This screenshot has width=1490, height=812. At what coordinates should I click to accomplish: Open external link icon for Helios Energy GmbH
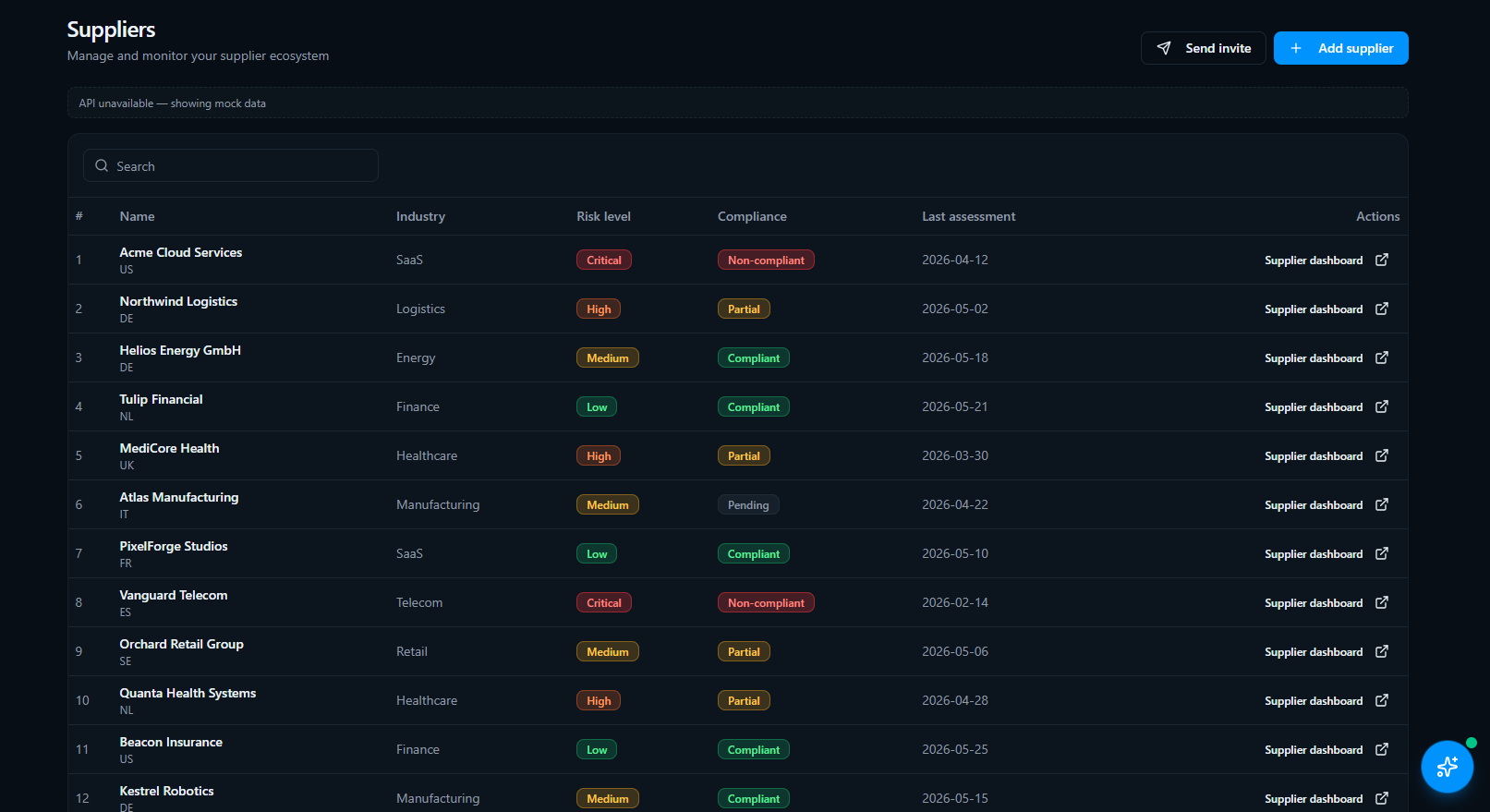(1382, 358)
